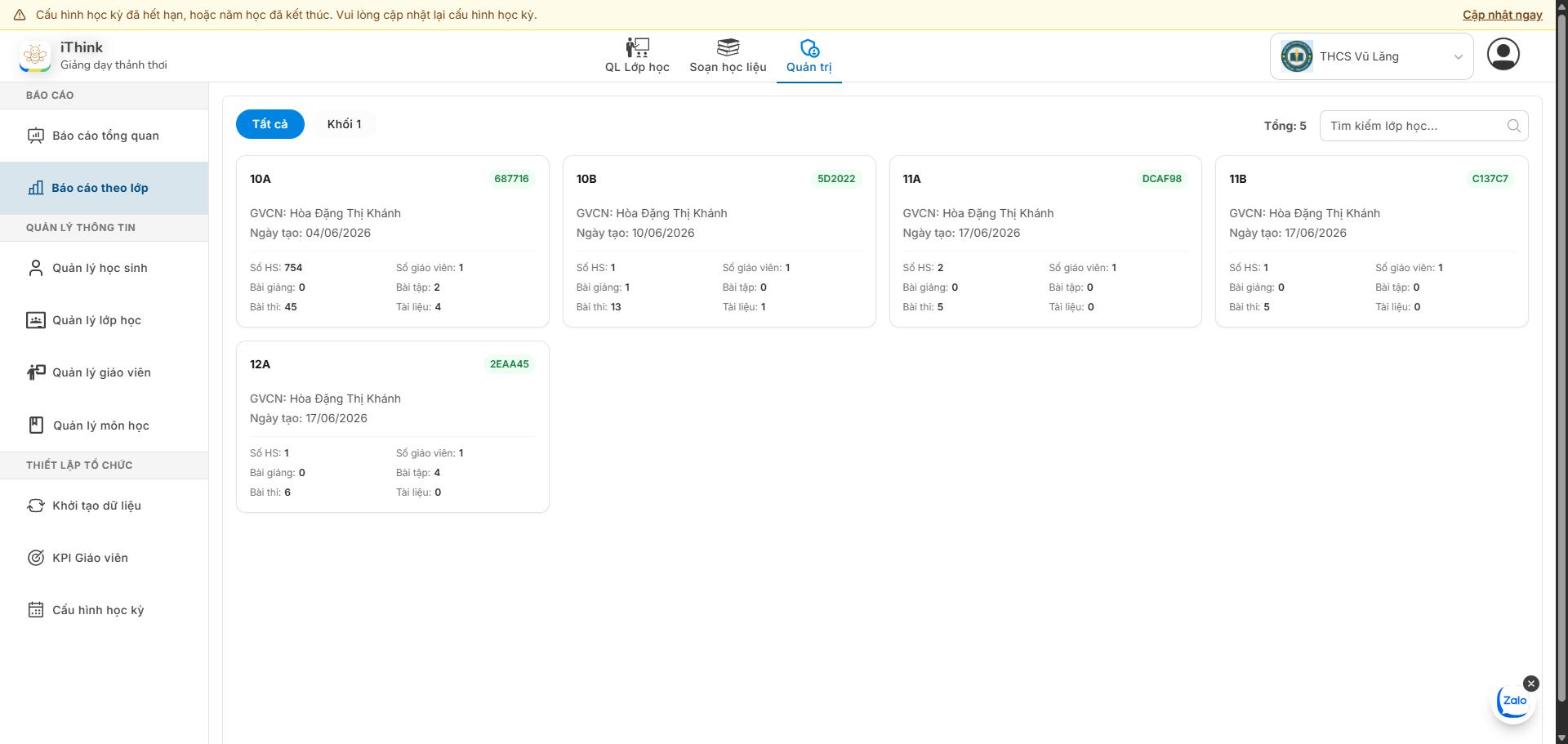Open the 11B class title

[x=1238, y=179]
